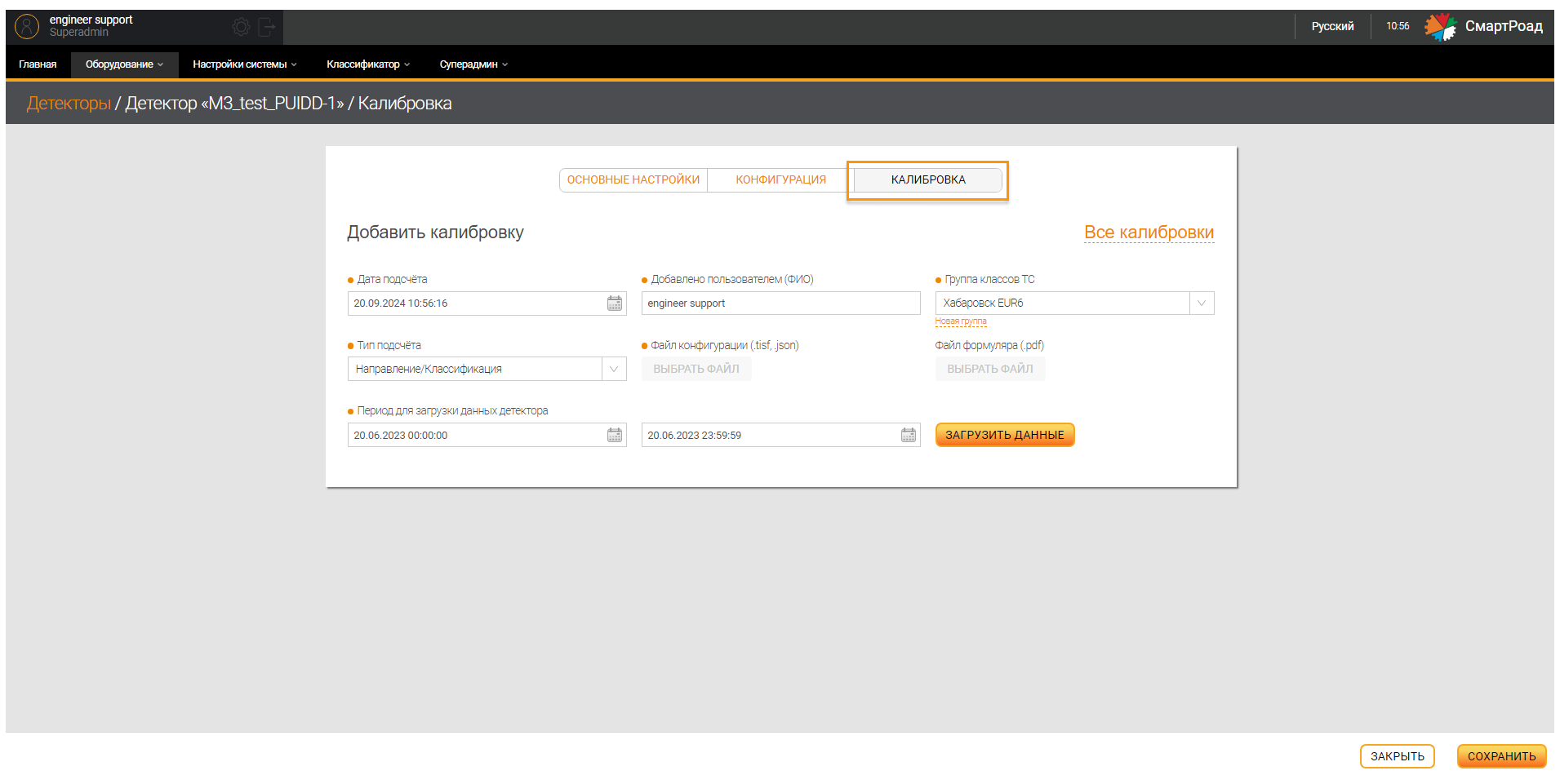
Task: Open calendar for Дата подсчёта field
Action: [615, 303]
